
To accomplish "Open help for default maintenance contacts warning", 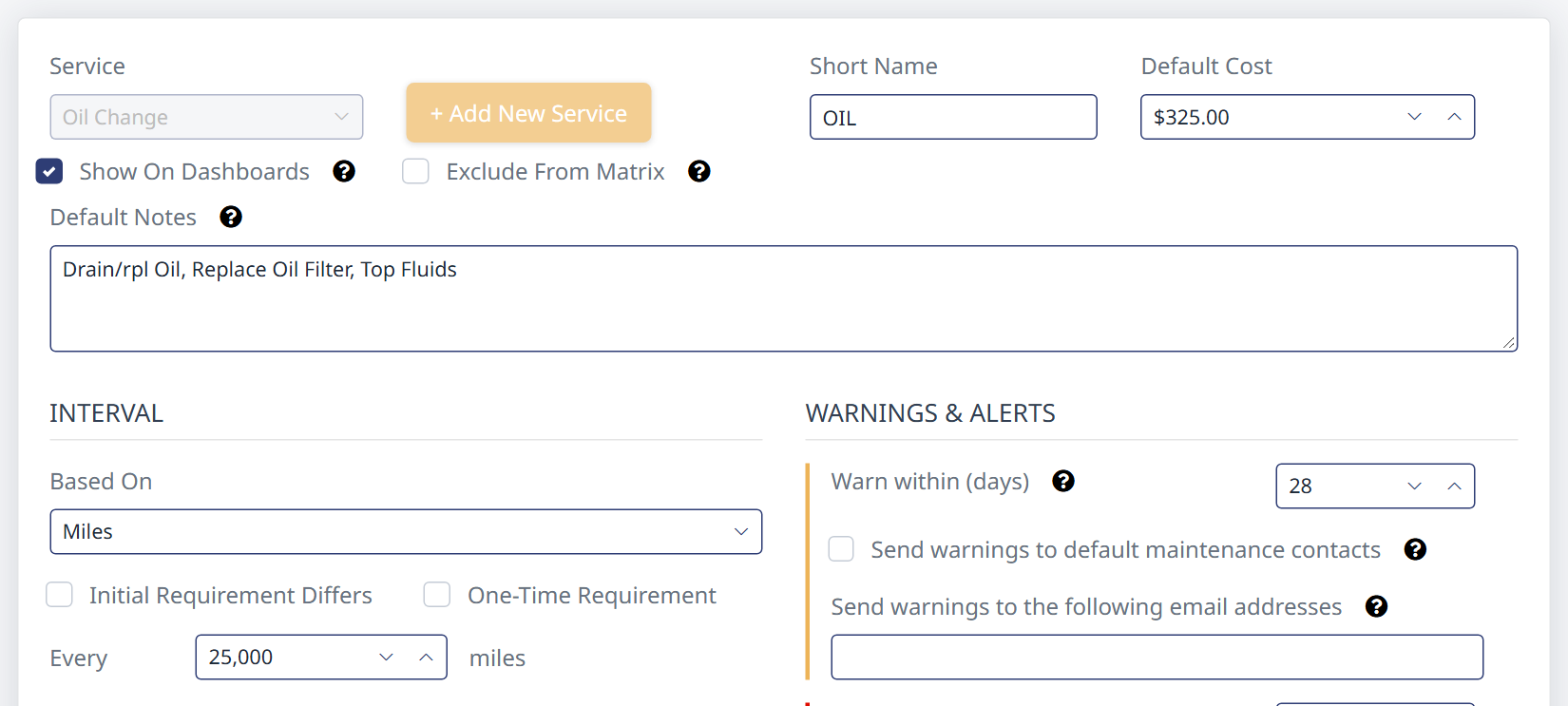I will [1415, 549].
